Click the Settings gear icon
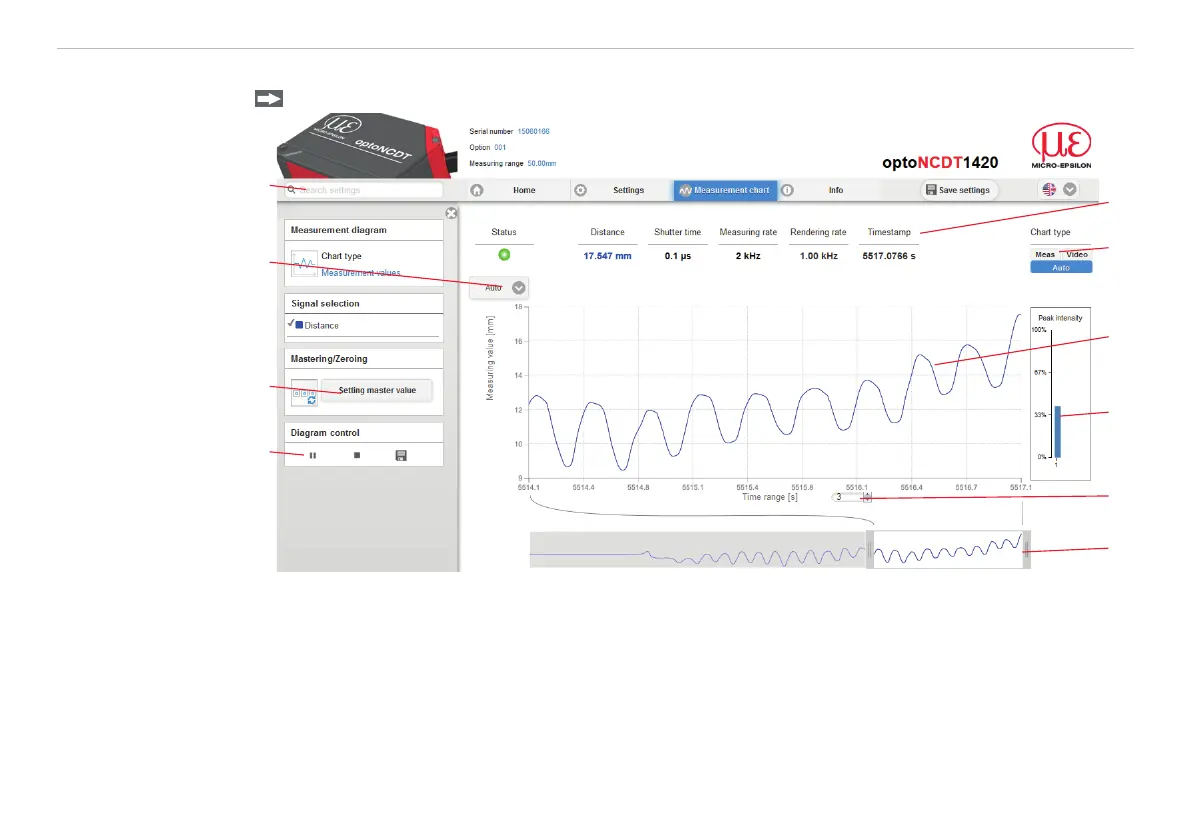This screenshot has height=839, width=1191. (580, 190)
